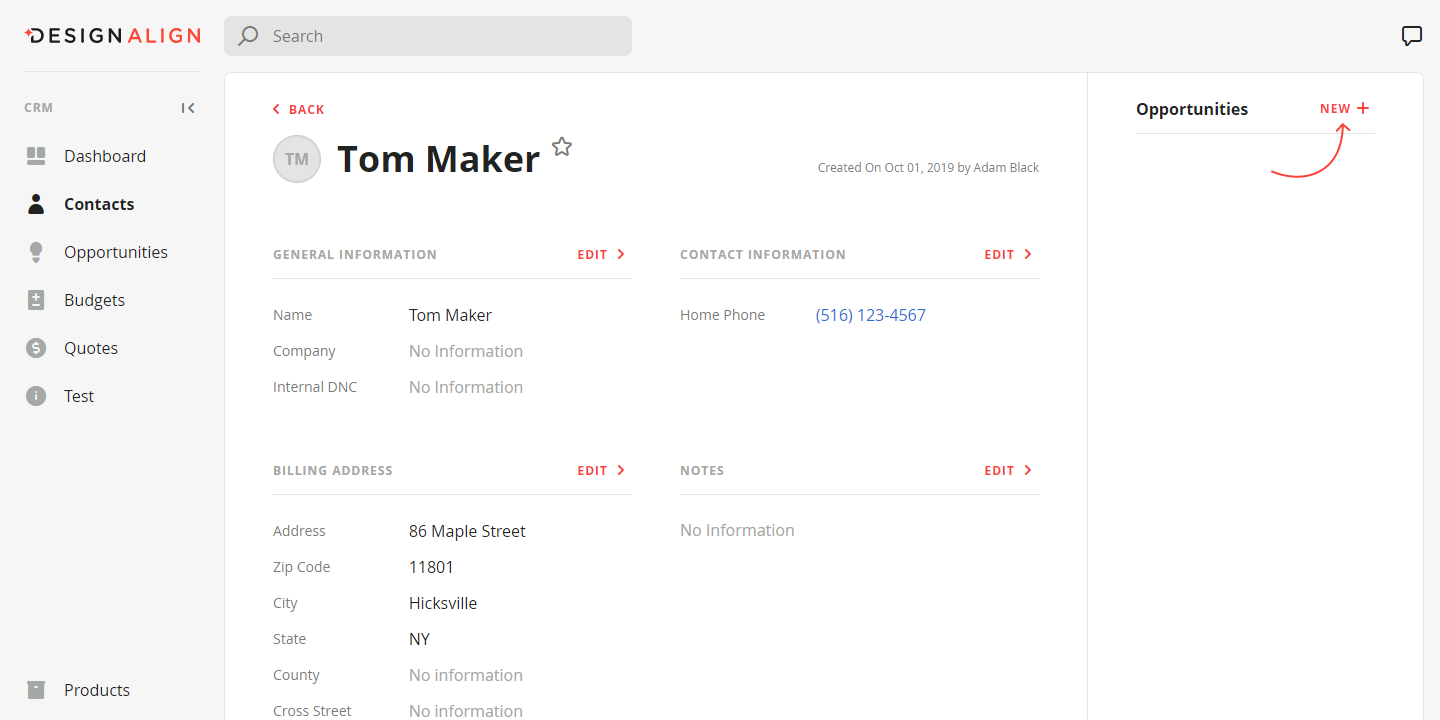Favorite Tom Maker with the star
The width and height of the screenshot is (1440, 720).
coord(562,147)
